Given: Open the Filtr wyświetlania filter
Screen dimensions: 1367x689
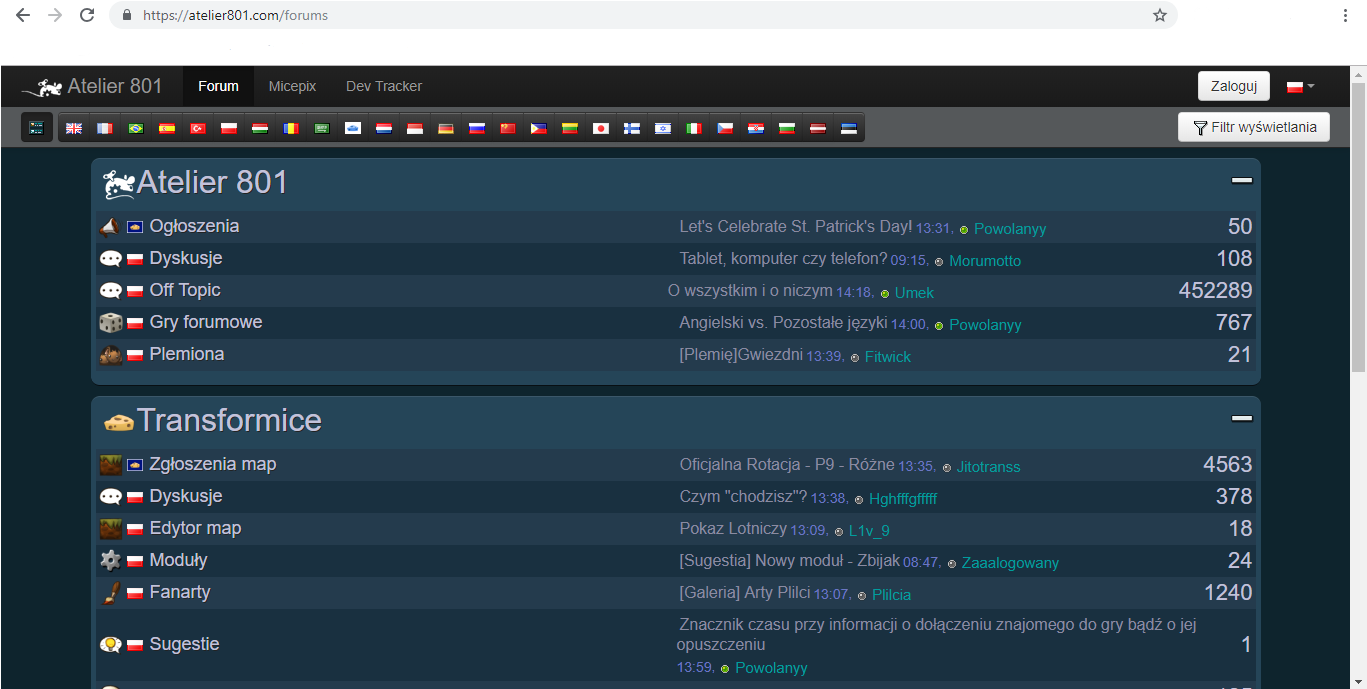Looking at the screenshot, I should pyautogui.click(x=1254, y=127).
